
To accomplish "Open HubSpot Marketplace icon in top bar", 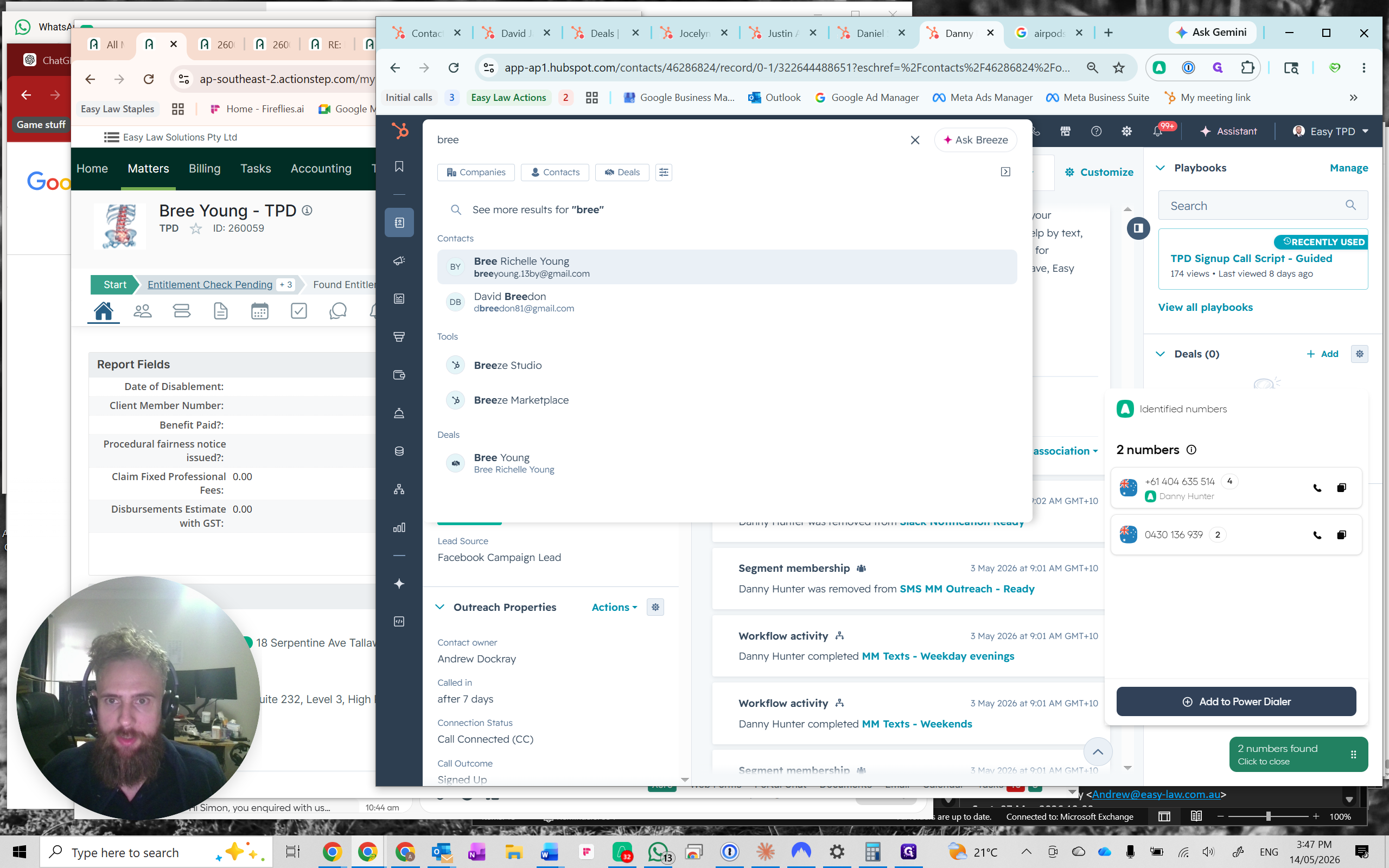I will pos(1065,131).
